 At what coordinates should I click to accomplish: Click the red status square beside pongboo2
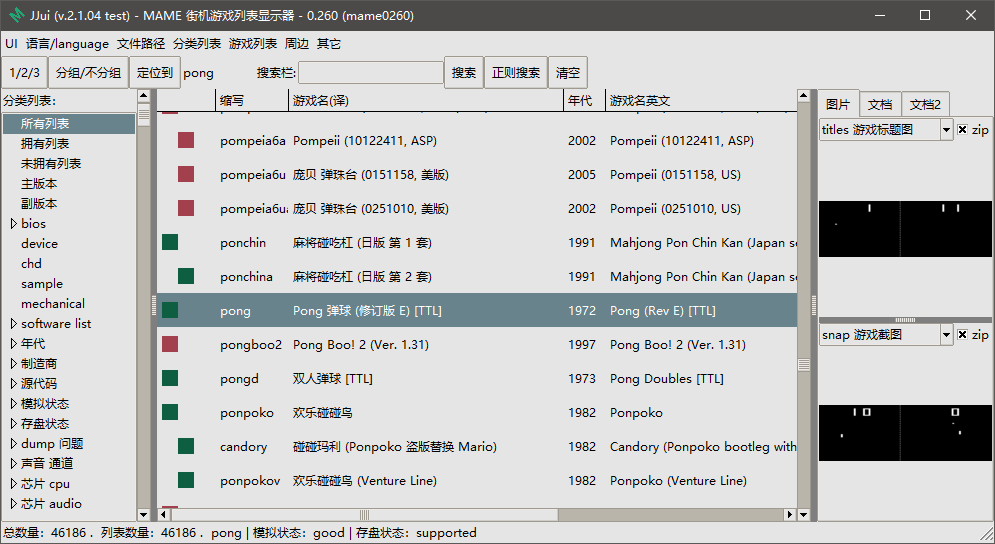coord(170,344)
